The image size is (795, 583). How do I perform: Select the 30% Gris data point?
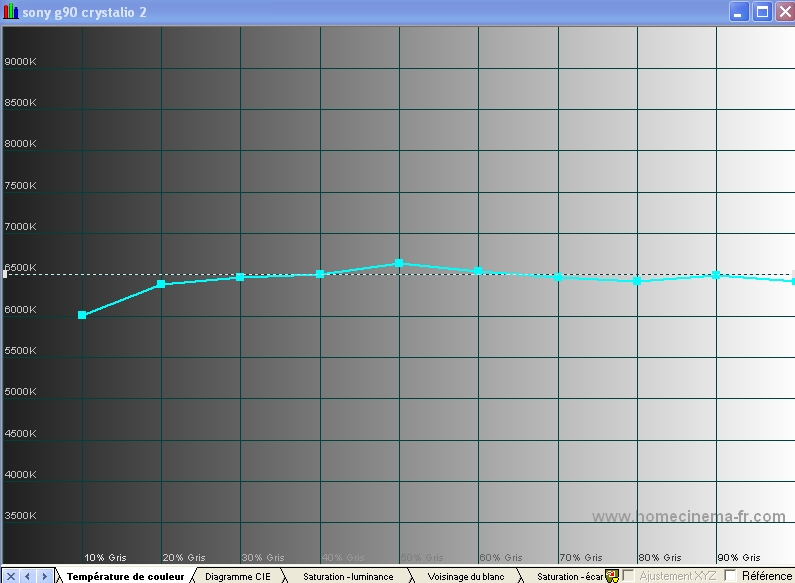[240, 277]
